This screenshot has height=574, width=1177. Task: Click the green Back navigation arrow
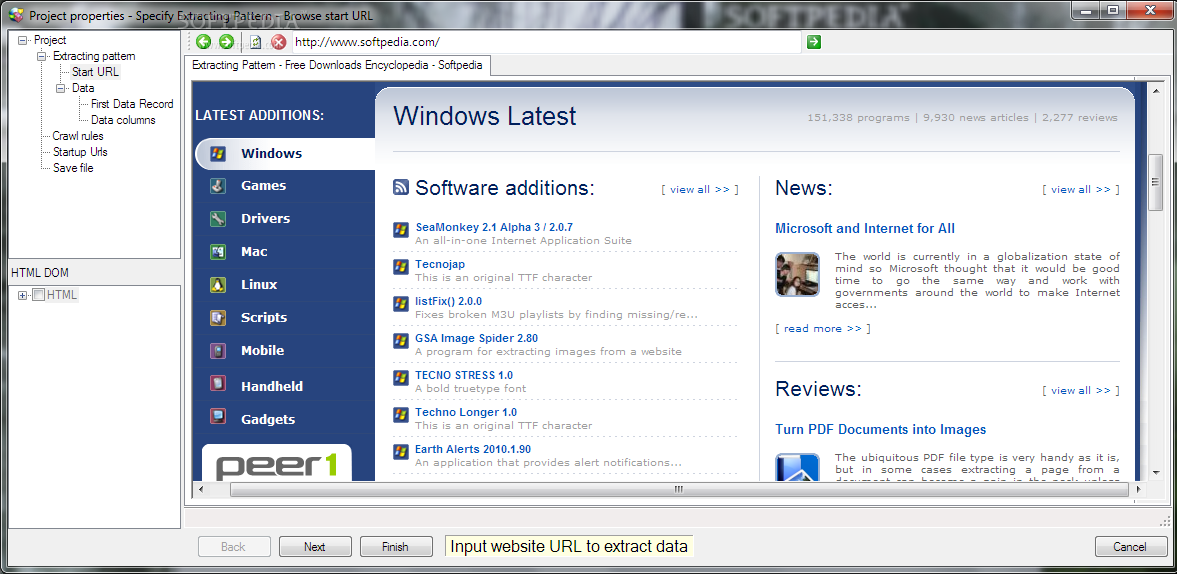(x=203, y=42)
